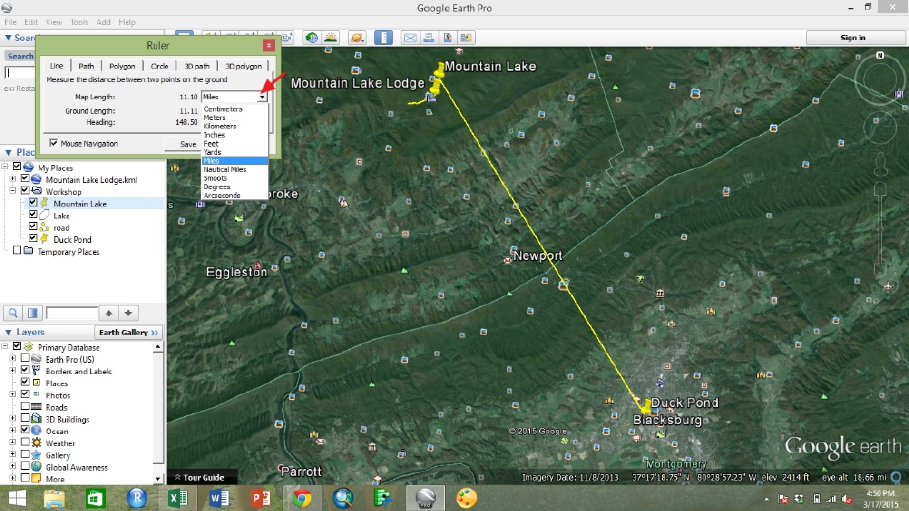
Task: Click the historical imagery clock icon
Action: [312, 38]
